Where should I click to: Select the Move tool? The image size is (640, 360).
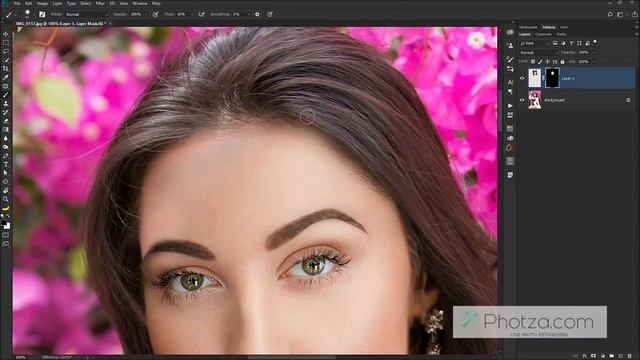coord(6,34)
